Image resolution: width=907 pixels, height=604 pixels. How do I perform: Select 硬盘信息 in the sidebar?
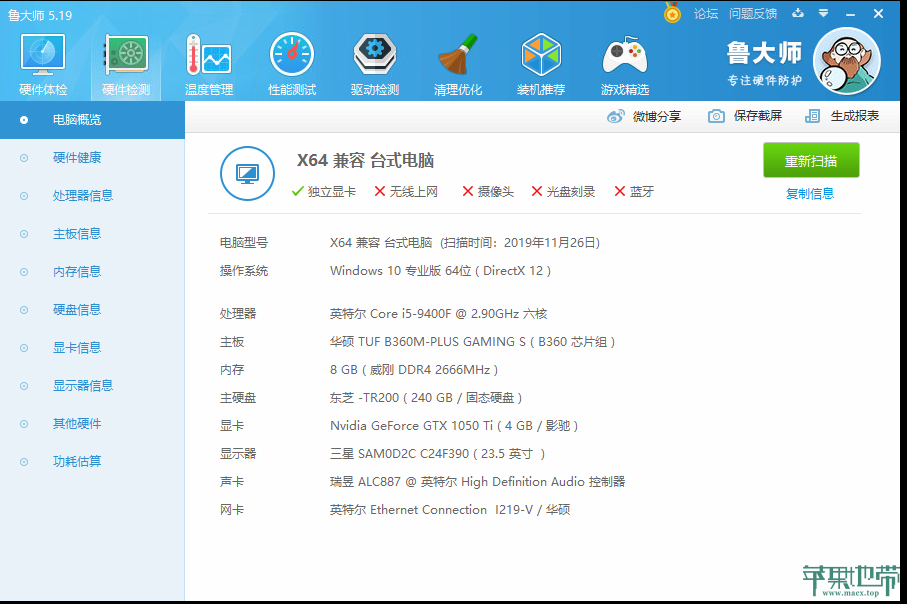point(93,310)
